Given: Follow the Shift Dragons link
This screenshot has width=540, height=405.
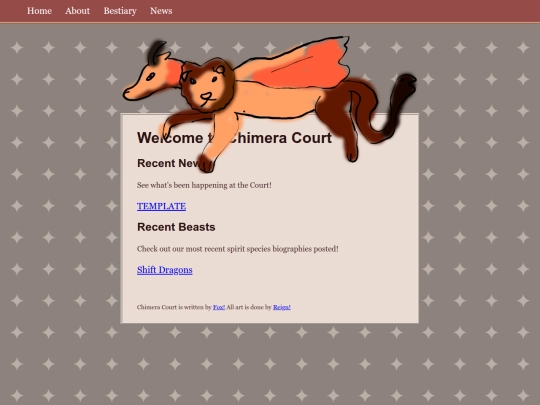Looking at the screenshot, I should coord(165,270).
